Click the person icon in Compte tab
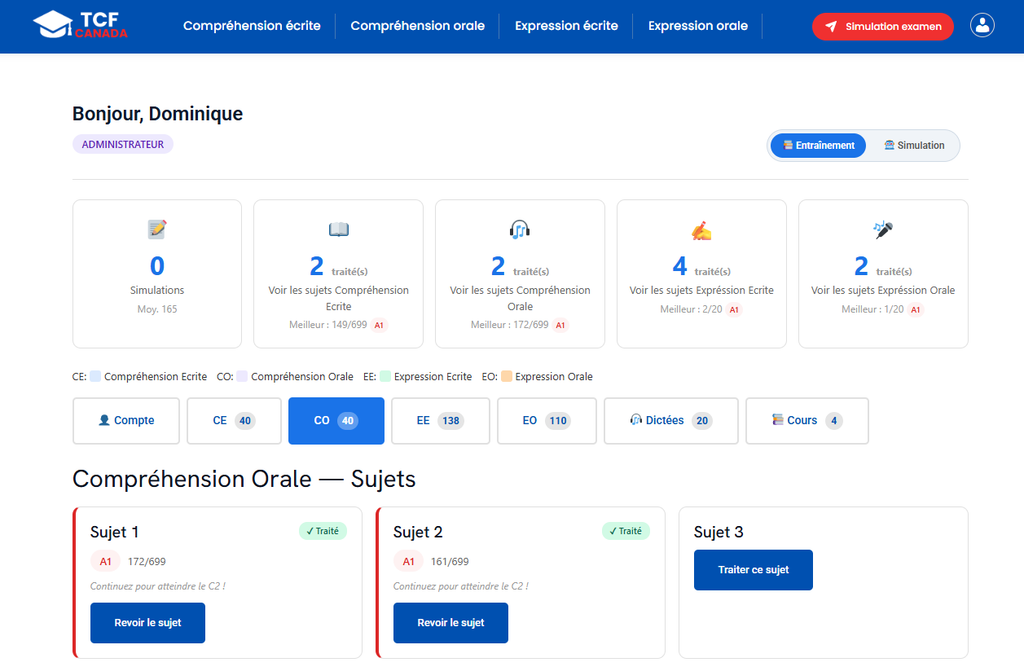The height and width of the screenshot is (670, 1024). coord(104,421)
